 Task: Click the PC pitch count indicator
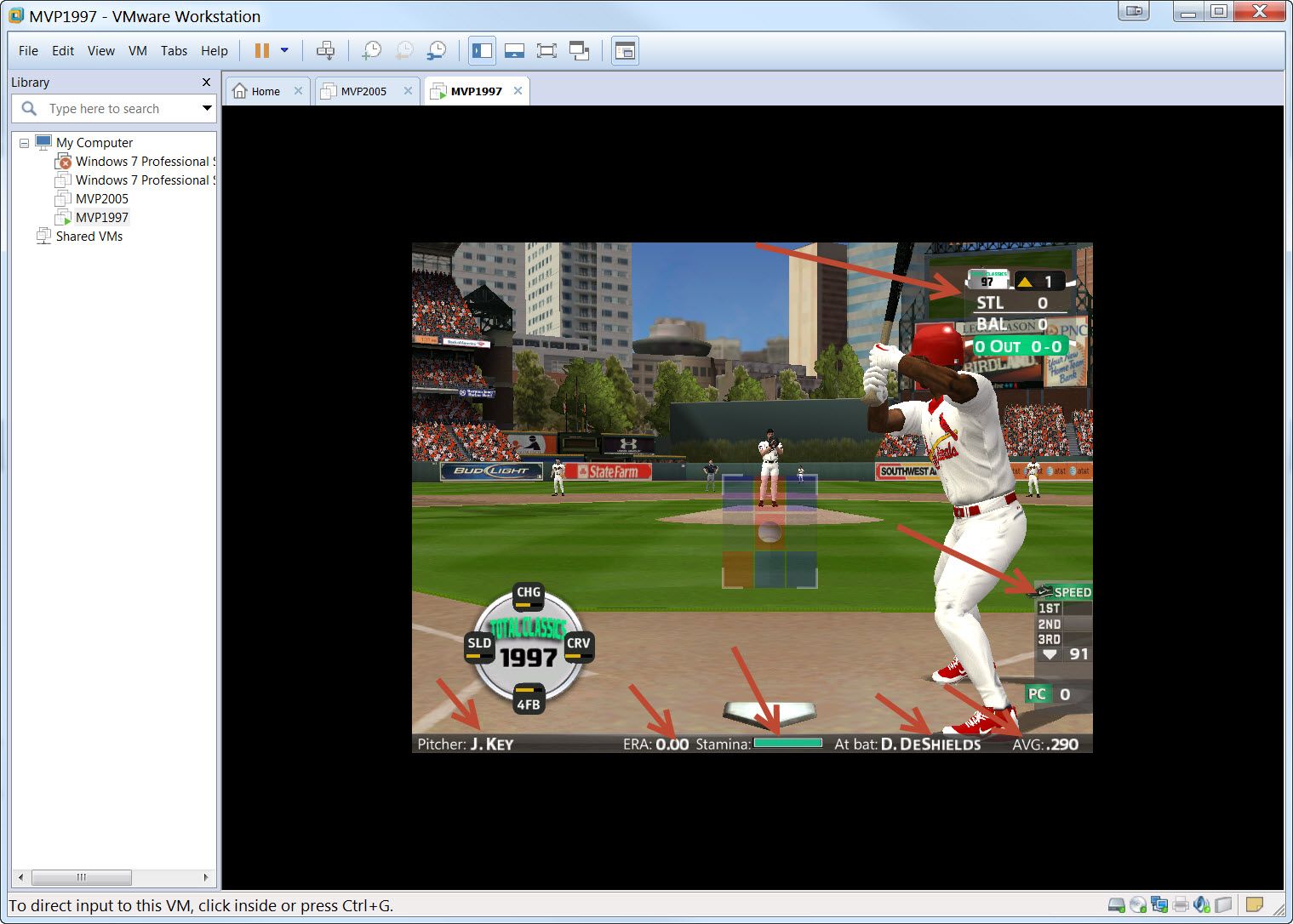click(x=1049, y=694)
